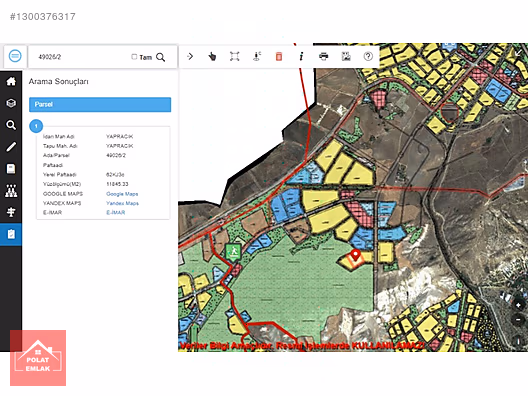The image size is (528, 396).
Task: Click the listing number #1300376317
Action: pos(42,16)
